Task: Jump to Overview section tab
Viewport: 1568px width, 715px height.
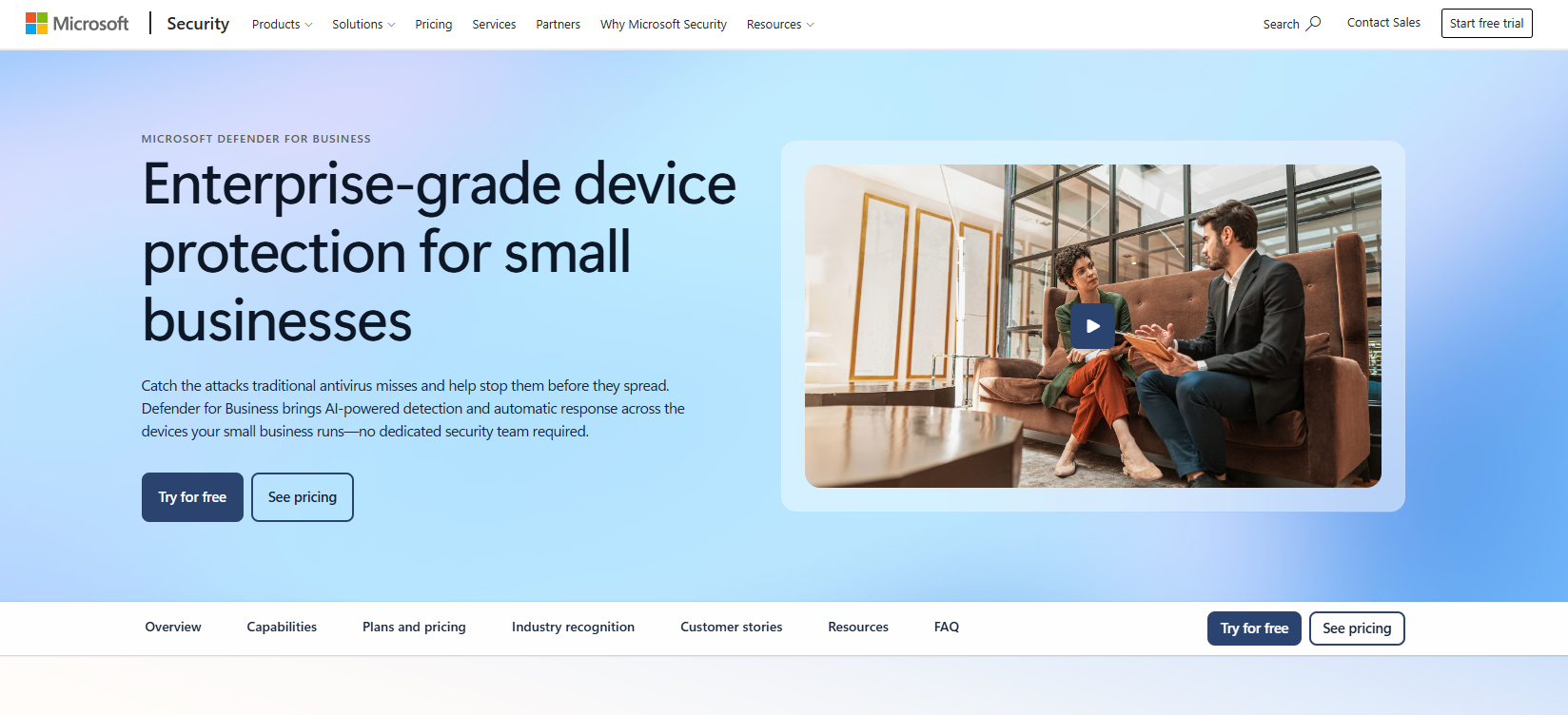Action: coord(173,628)
